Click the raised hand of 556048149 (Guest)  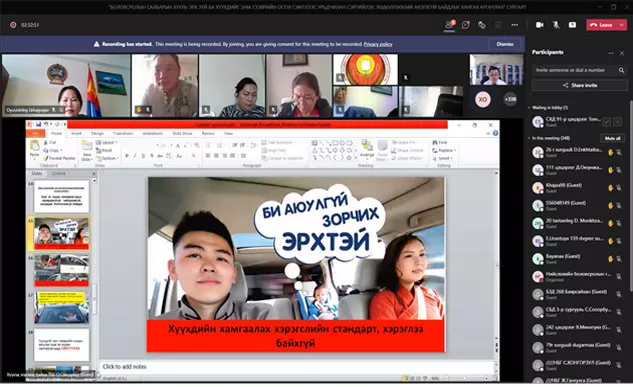click(610, 205)
